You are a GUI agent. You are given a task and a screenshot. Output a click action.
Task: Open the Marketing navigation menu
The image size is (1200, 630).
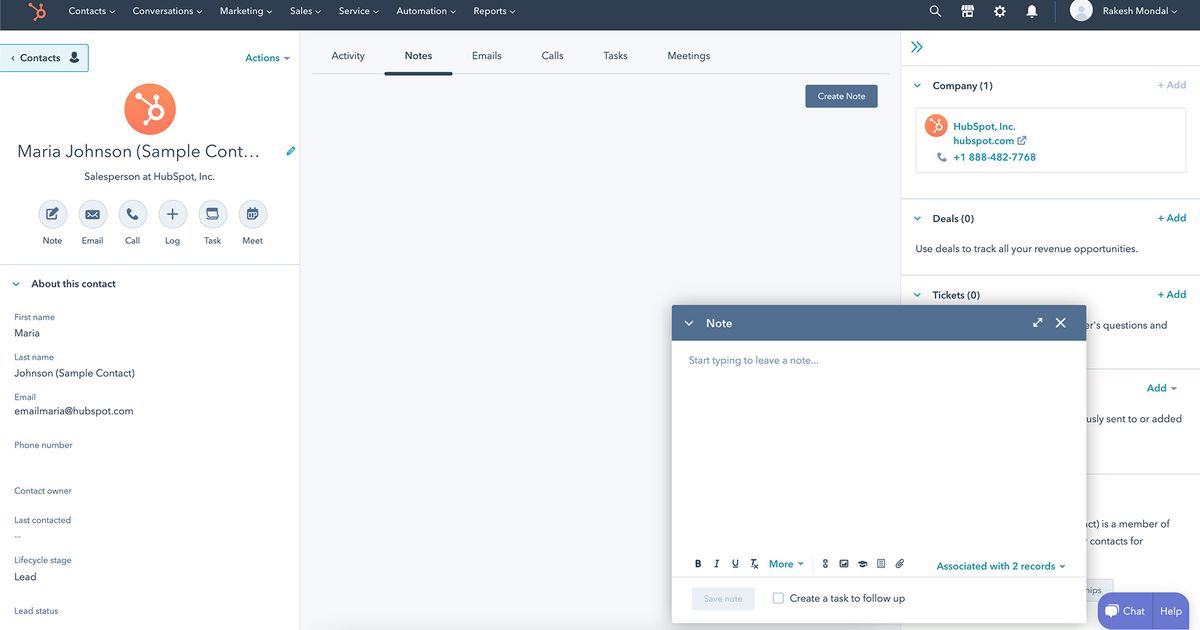(x=246, y=11)
